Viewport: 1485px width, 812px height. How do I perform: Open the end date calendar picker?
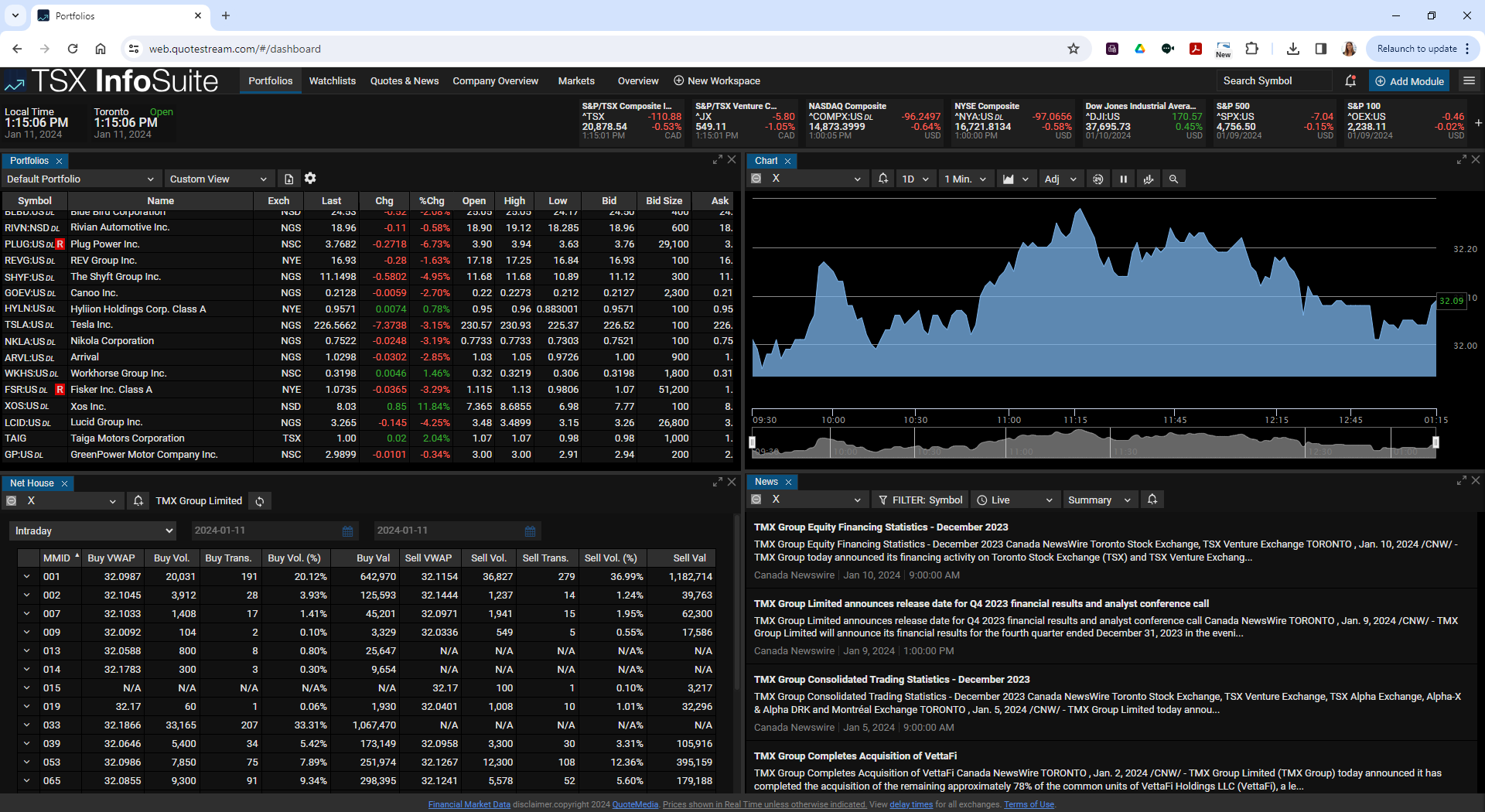coord(531,531)
